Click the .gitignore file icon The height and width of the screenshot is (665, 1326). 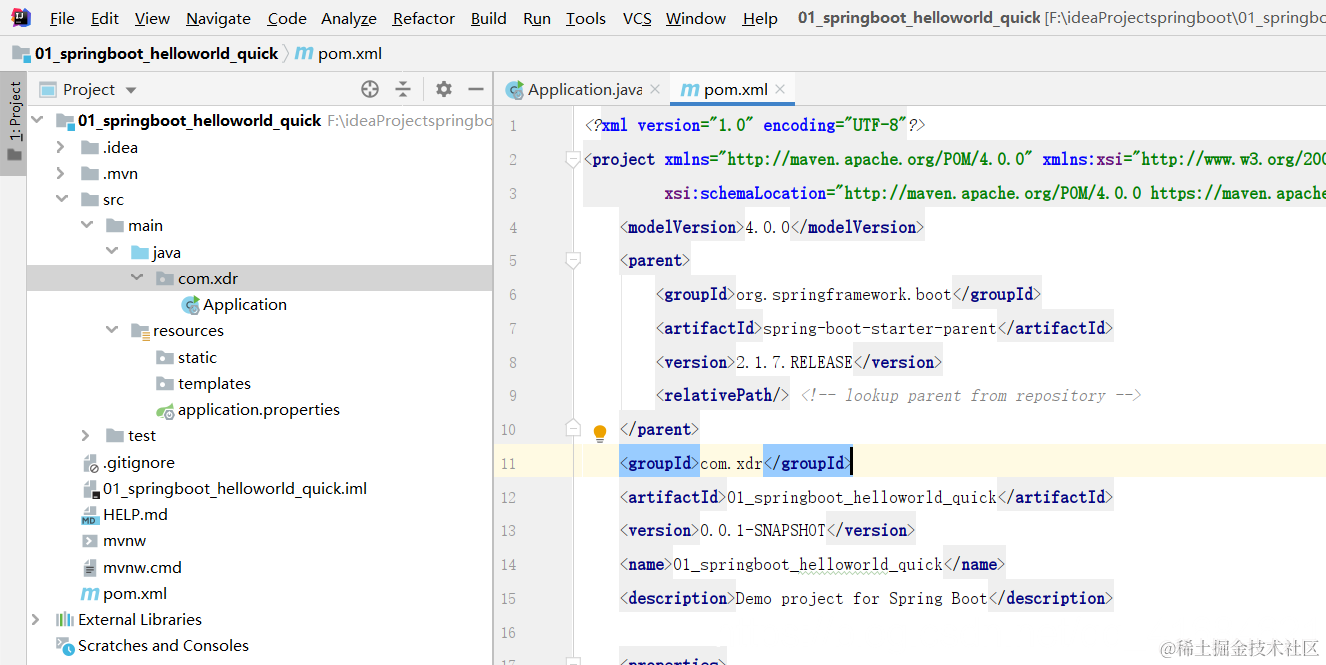pyautogui.click(x=90, y=463)
